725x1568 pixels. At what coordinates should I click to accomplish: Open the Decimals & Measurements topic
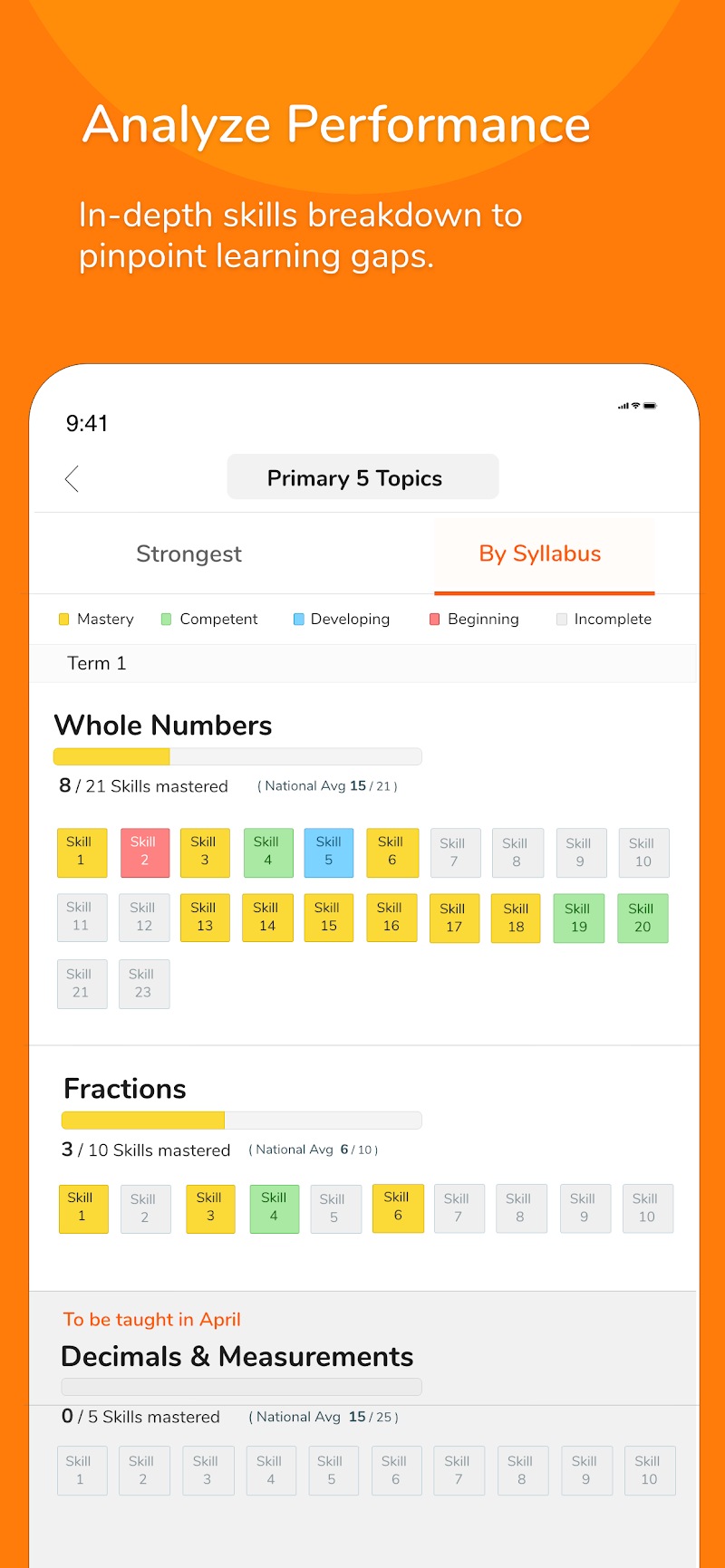click(237, 1357)
